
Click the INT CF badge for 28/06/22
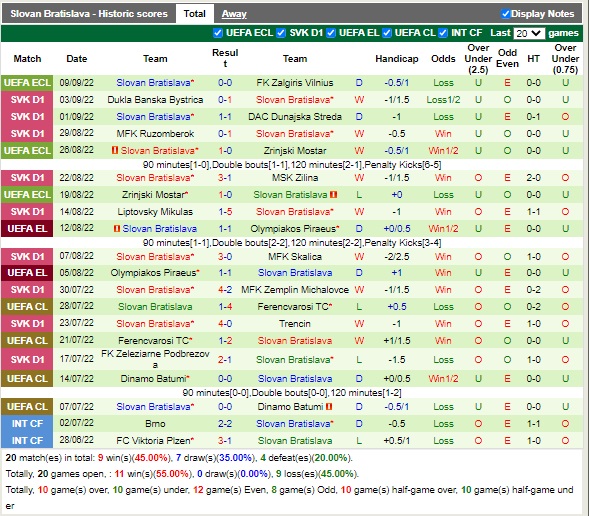(x=27, y=440)
